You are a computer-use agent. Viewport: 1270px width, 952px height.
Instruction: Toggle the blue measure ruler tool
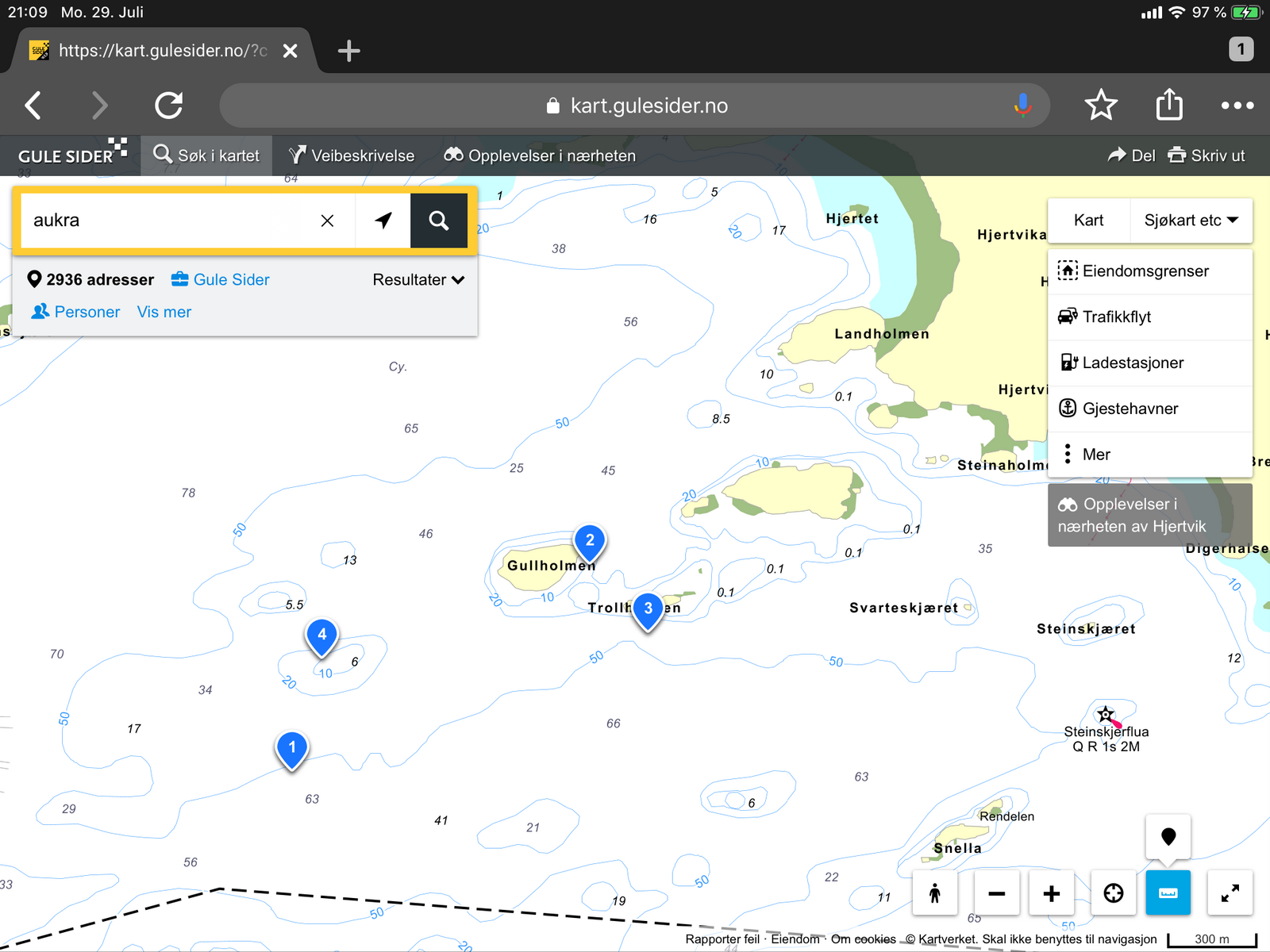1168,893
